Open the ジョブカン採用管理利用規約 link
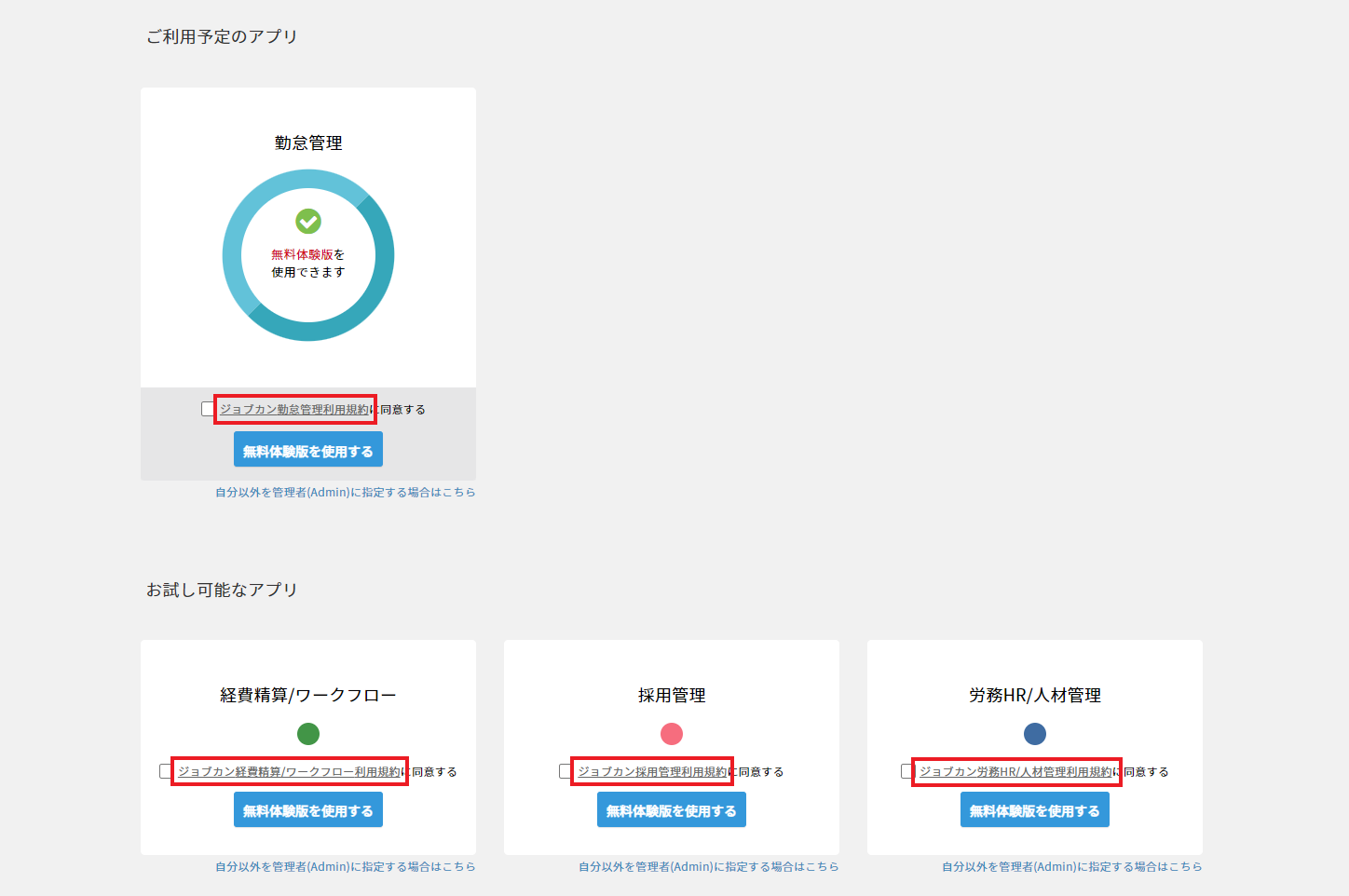Image resolution: width=1349 pixels, height=896 pixels. (x=651, y=772)
